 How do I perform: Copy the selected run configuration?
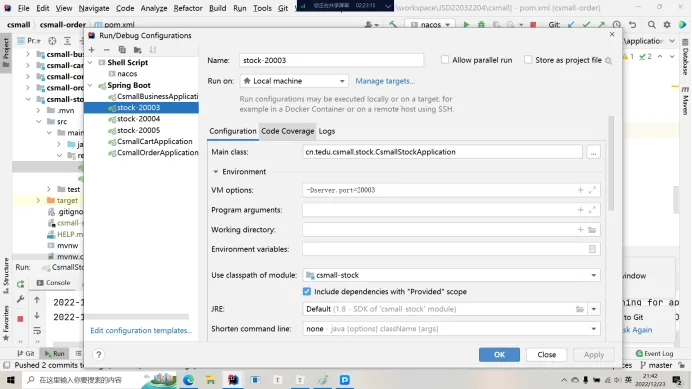(122, 50)
